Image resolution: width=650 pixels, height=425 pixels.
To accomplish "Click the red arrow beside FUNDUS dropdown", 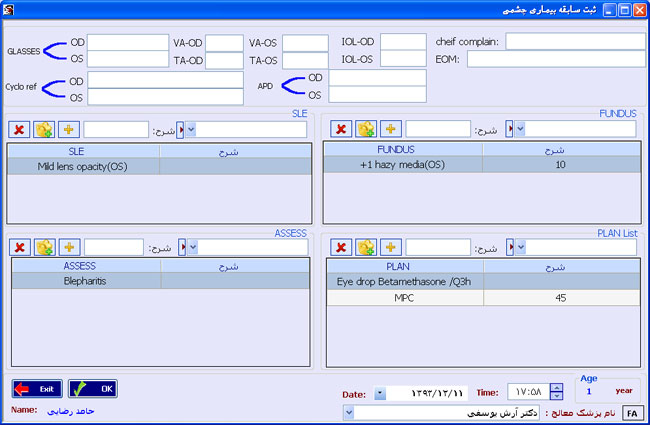I will [509, 129].
